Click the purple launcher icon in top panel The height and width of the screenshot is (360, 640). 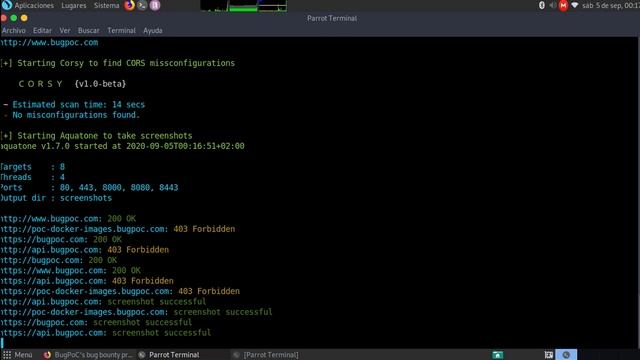click(x=155, y=5)
